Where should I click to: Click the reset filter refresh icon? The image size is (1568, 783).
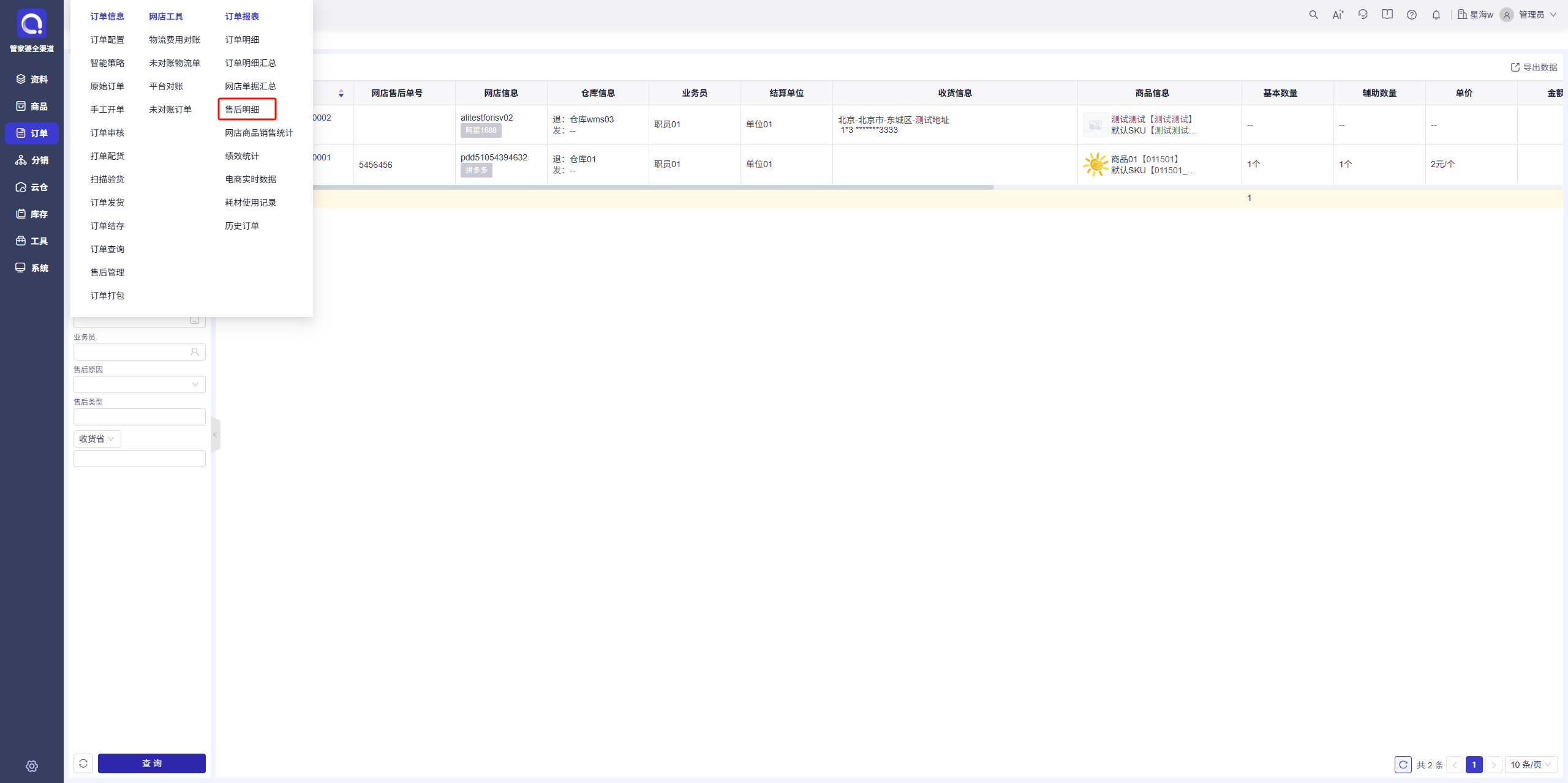[83, 763]
